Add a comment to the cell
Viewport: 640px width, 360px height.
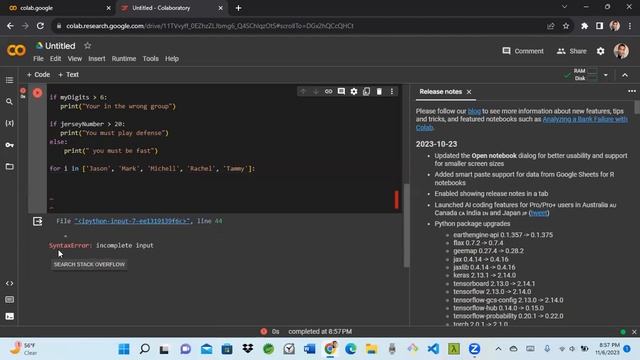pyautogui.click(x=341, y=91)
